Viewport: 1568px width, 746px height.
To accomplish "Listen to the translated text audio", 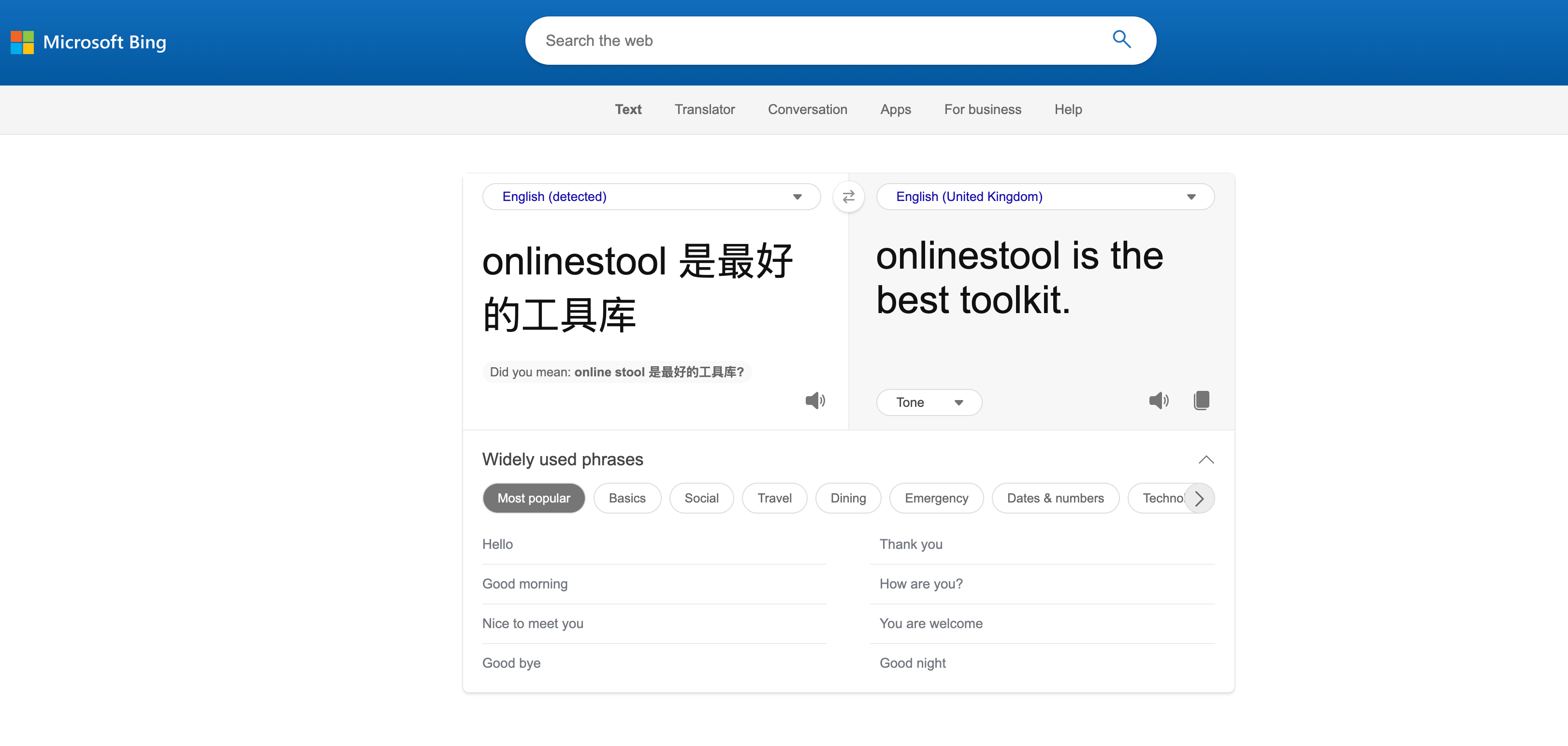I will (1158, 401).
